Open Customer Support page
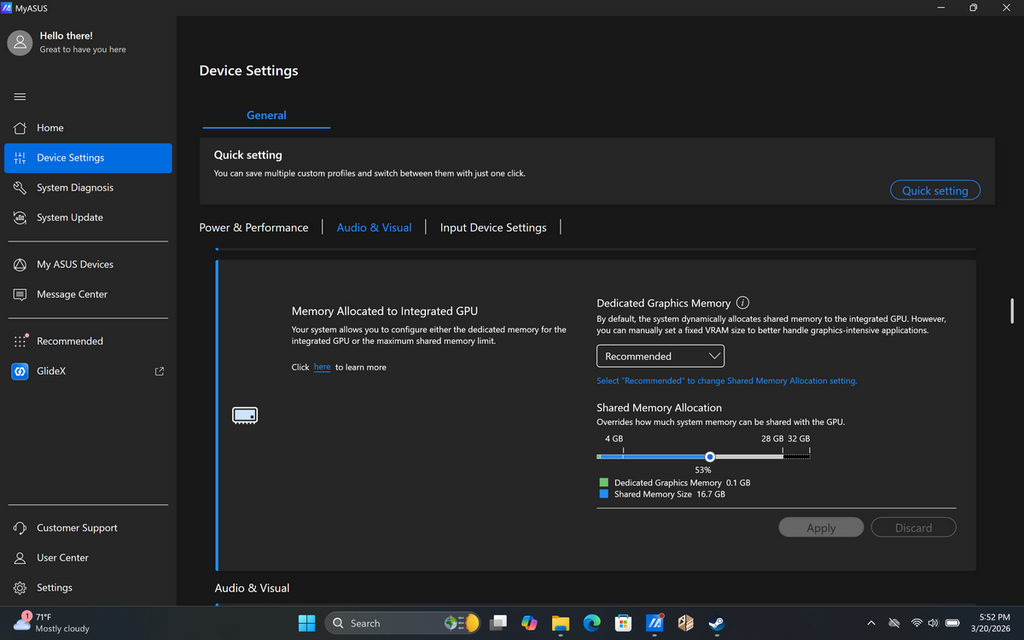This screenshot has width=1024, height=640. coord(77,528)
